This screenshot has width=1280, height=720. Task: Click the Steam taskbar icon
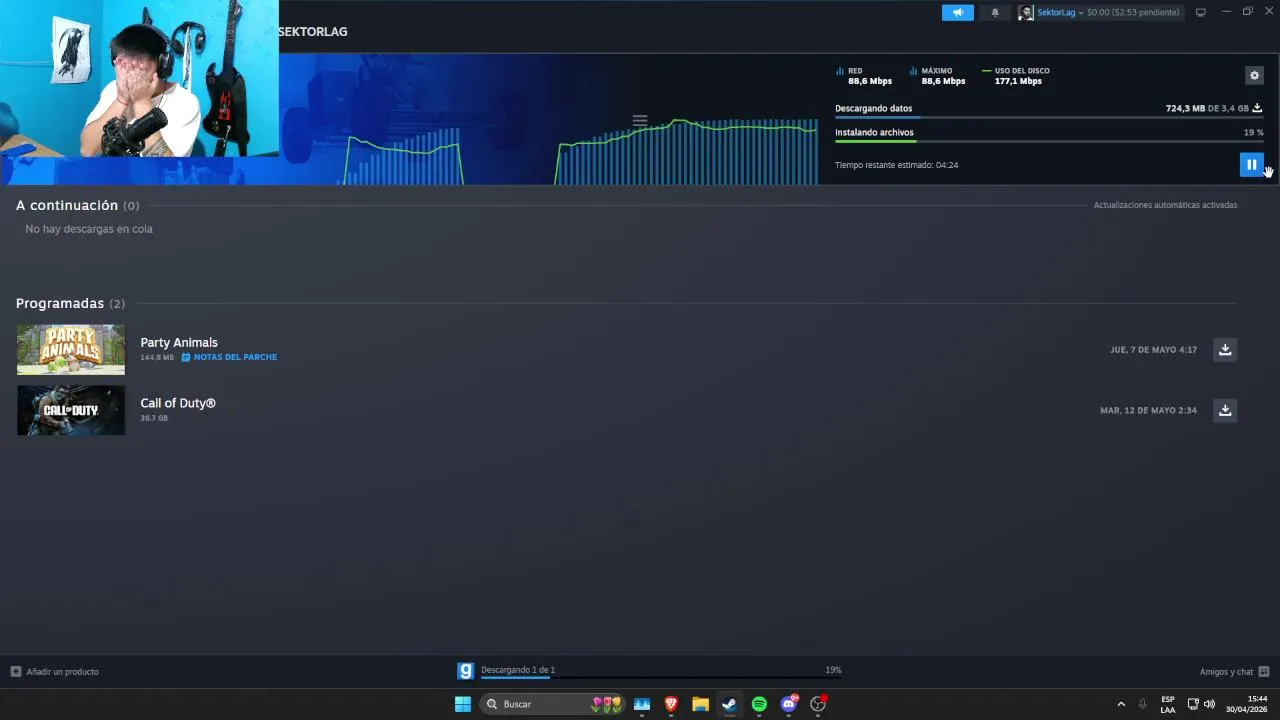[x=729, y=704]
